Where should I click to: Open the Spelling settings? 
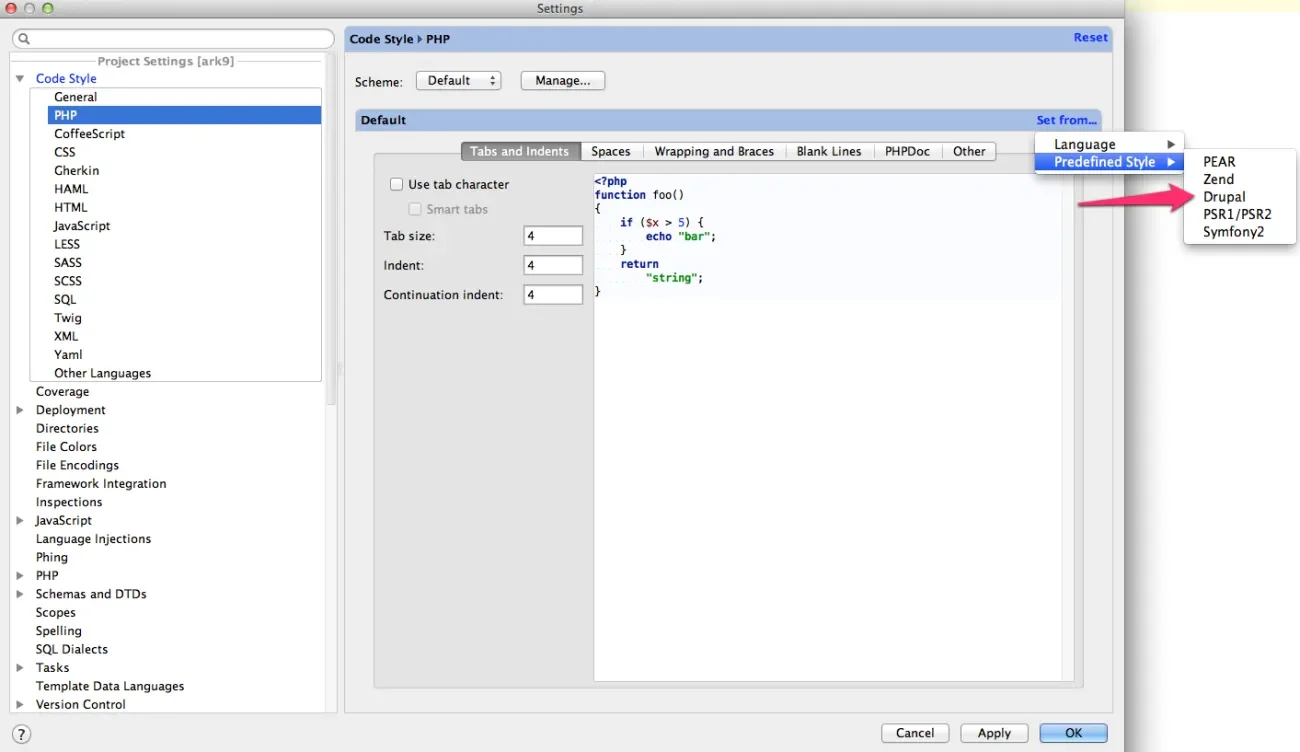[59, 631]
